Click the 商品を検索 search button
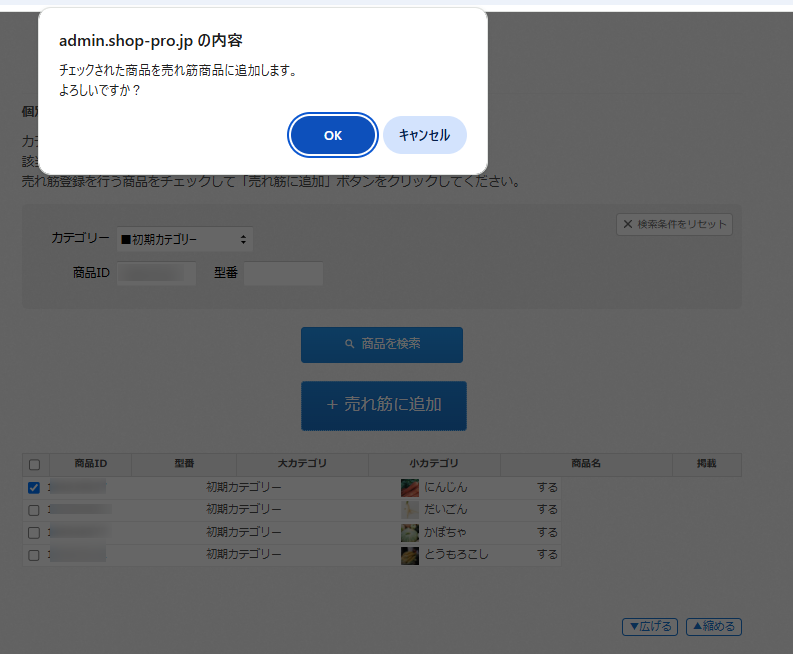The width and height of the screenshot is (793, 654). click(x=381, y=344)
